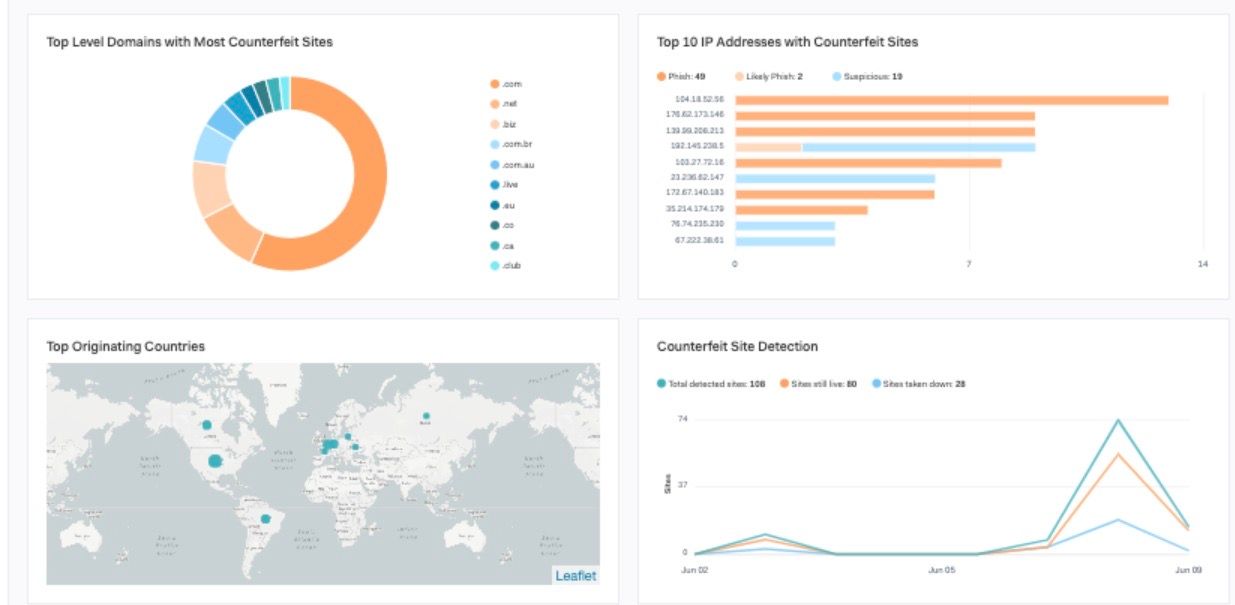The image size is (1235, 605).
Task: Click the blue bar for 23.236.62.147
Action: (x=834, y=178)
